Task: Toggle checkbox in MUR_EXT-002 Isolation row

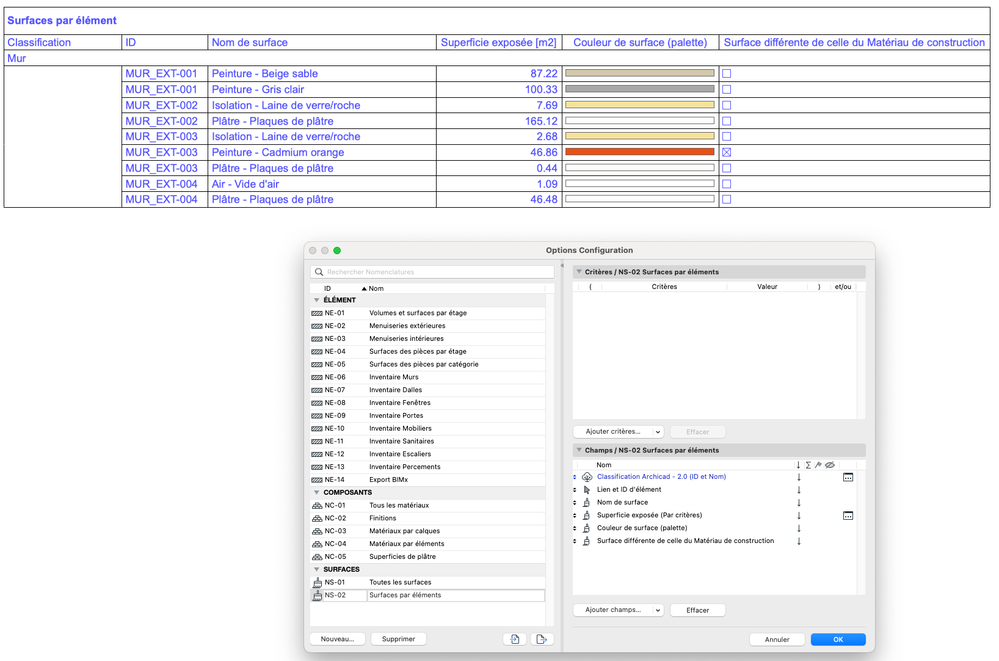Action: click(726, 105)
